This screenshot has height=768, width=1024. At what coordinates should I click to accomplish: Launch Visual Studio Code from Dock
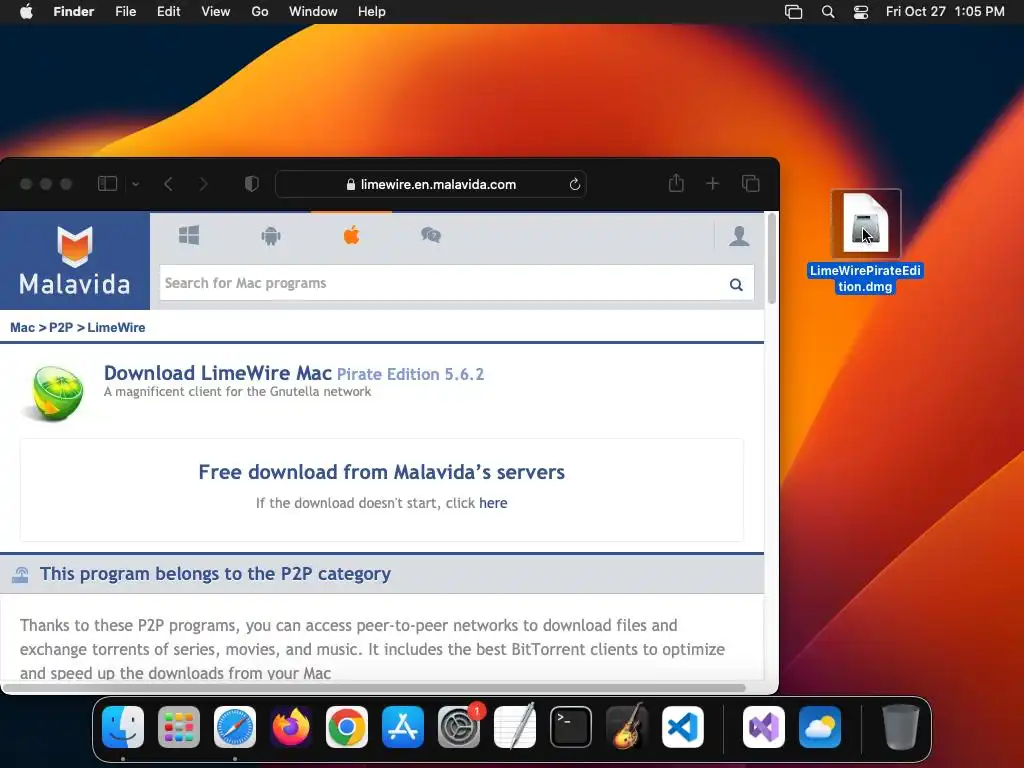pos(683,727)
